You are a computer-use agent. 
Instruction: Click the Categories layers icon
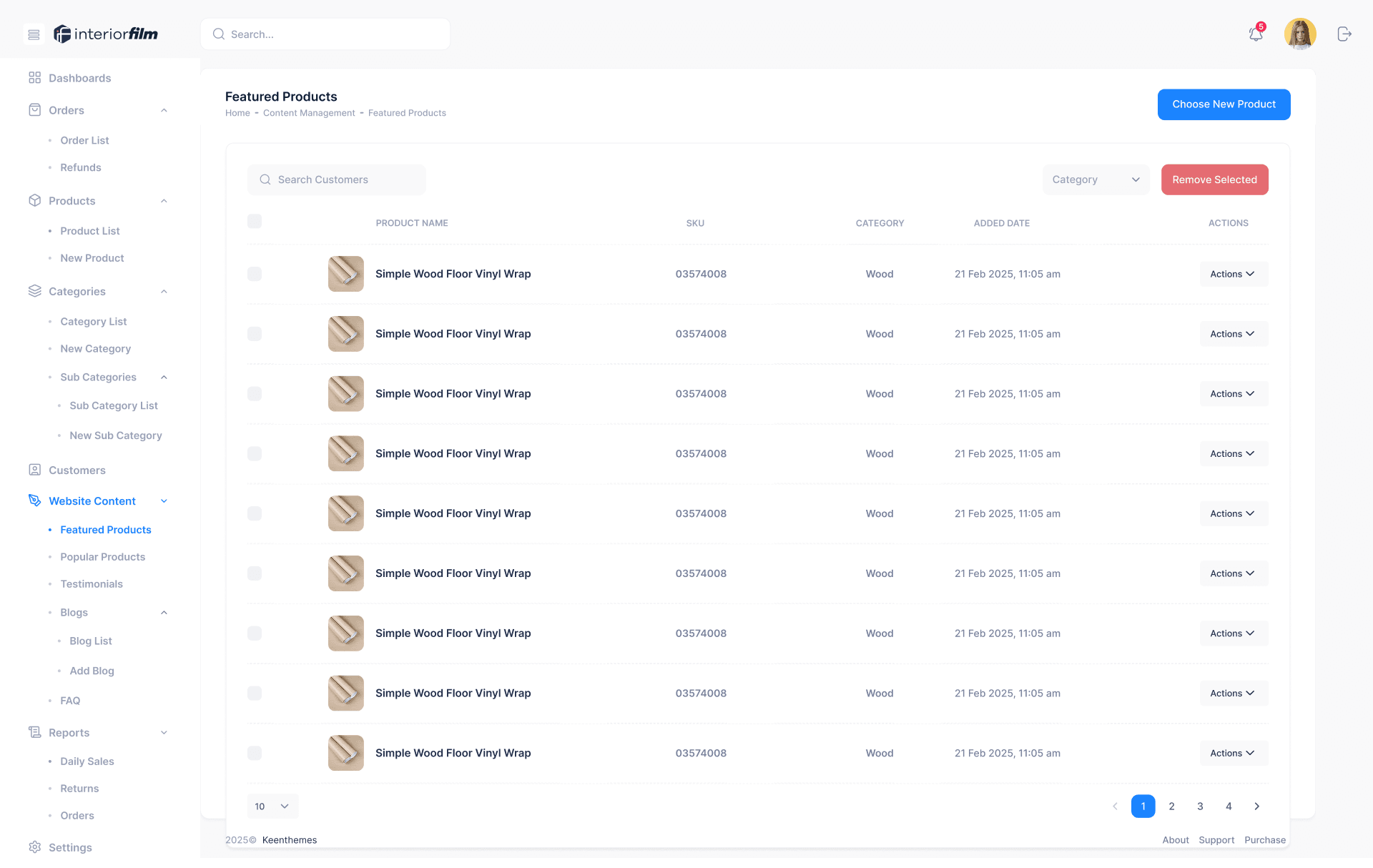(34, 291)
